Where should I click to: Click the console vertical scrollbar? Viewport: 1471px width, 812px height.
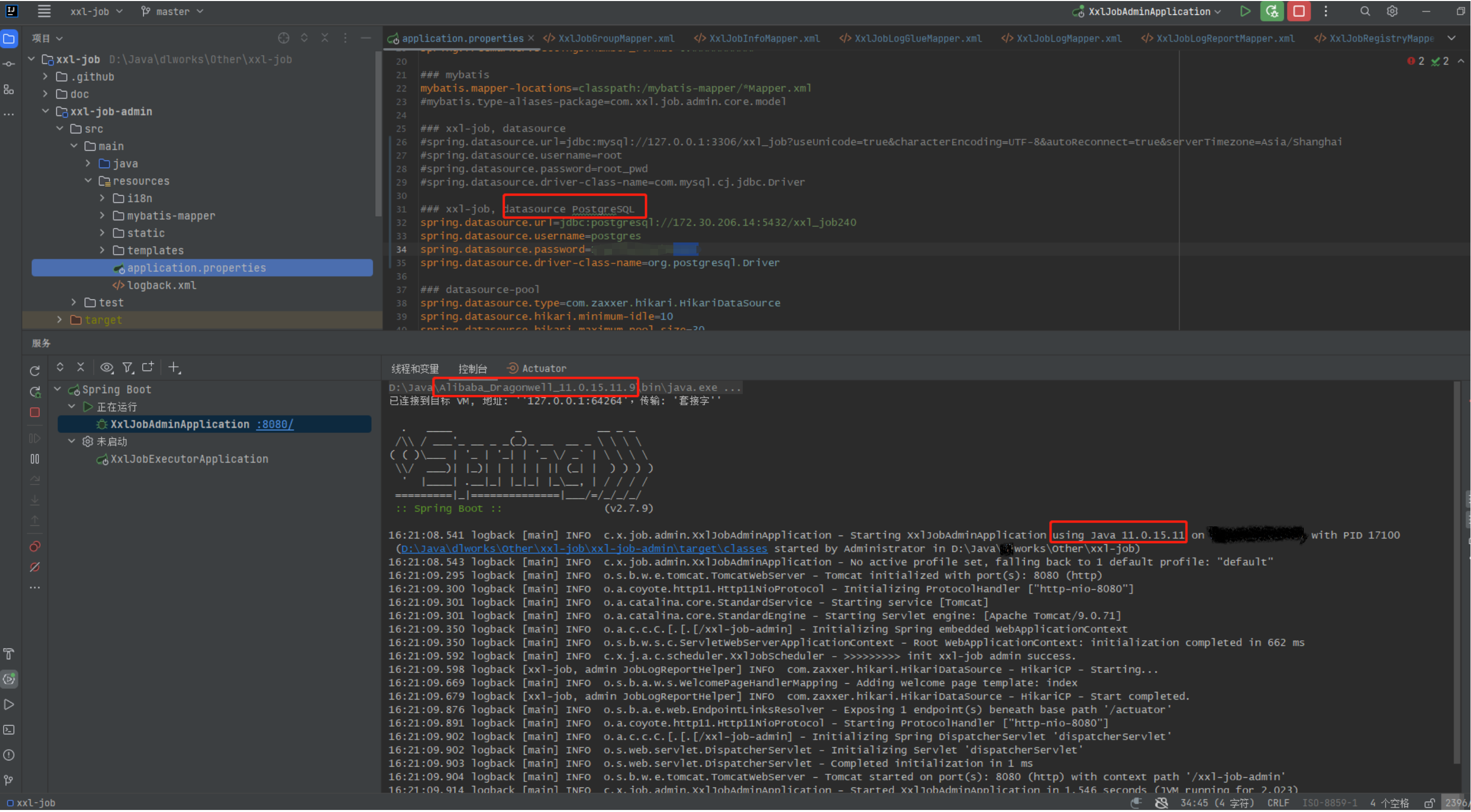(1457, 571)
